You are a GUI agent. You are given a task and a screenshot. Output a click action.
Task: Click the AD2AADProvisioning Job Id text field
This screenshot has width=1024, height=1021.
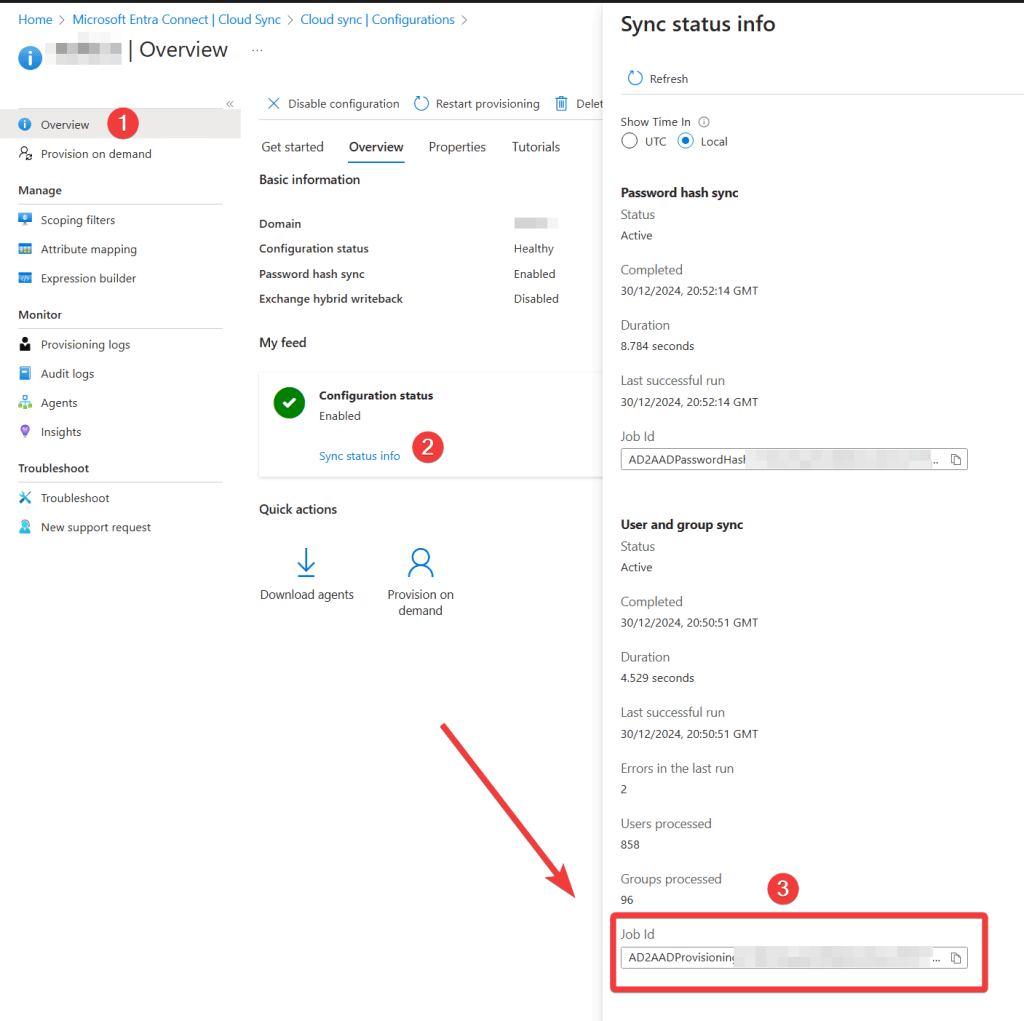[x=780, y=958]
